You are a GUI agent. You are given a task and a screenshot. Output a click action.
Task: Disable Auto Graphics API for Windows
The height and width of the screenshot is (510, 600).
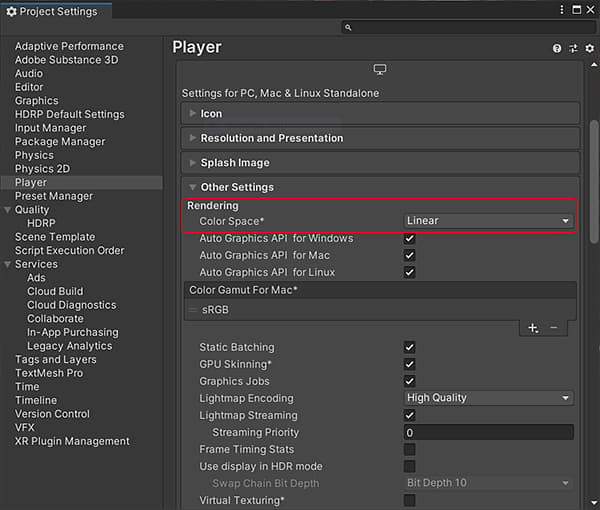coord(410,239)
